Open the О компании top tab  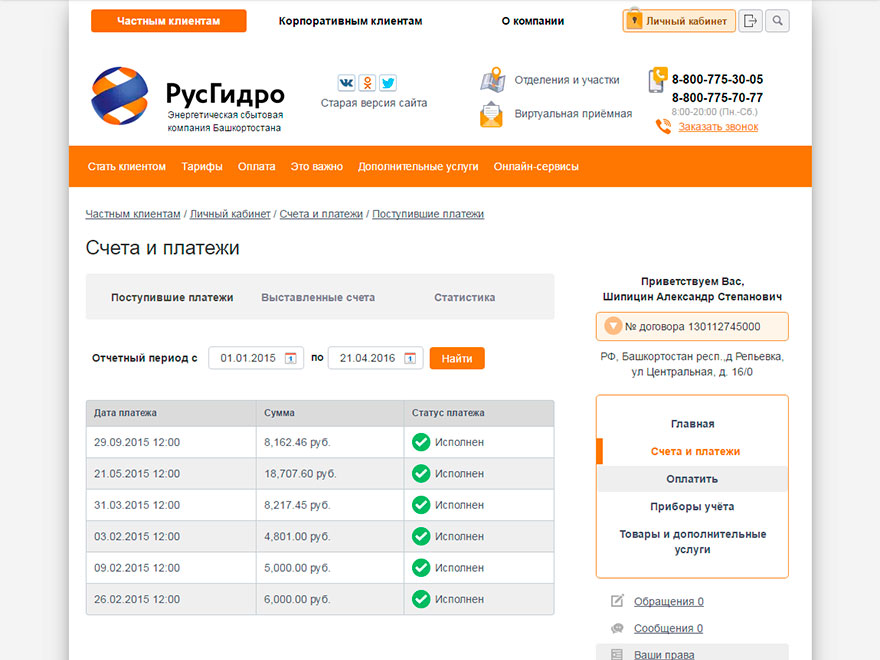point(533,21)
